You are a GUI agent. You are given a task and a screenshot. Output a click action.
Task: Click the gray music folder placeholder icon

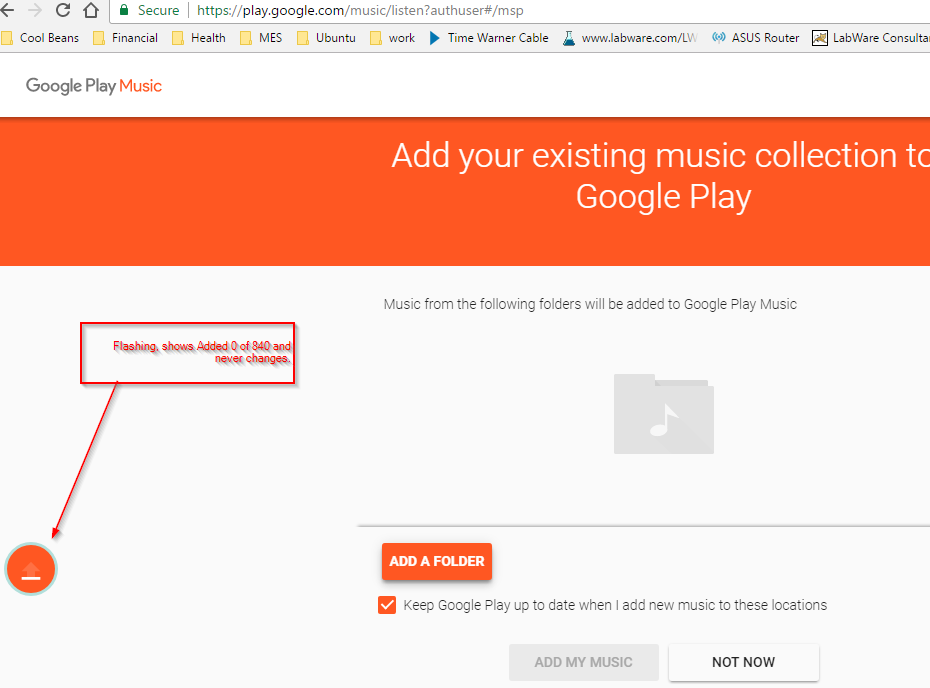(x=664, y=414)
